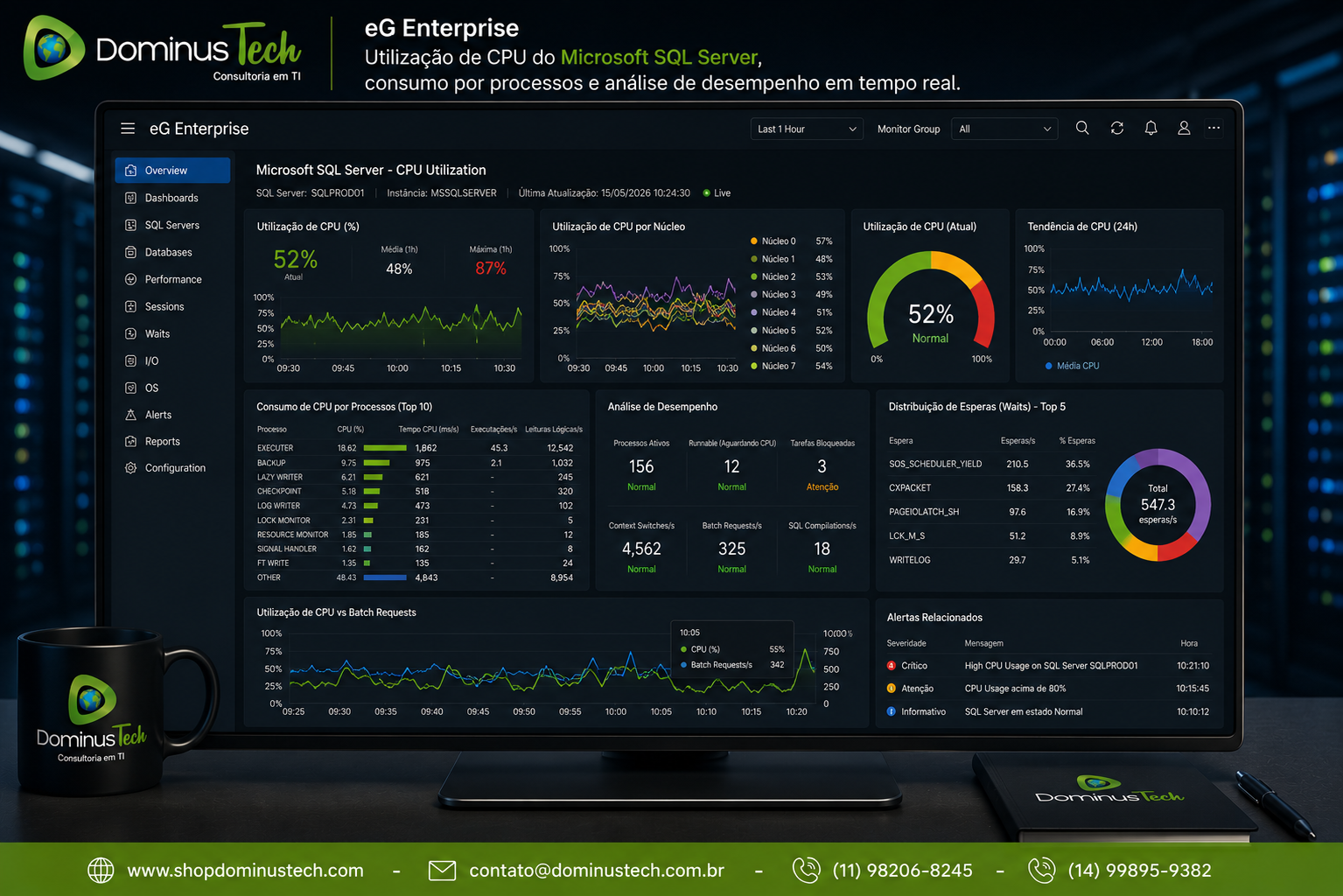Open CPU Usage acima de 80% alert
The height and width of the screenshot is (896, 1343).
click(1015, 689)
